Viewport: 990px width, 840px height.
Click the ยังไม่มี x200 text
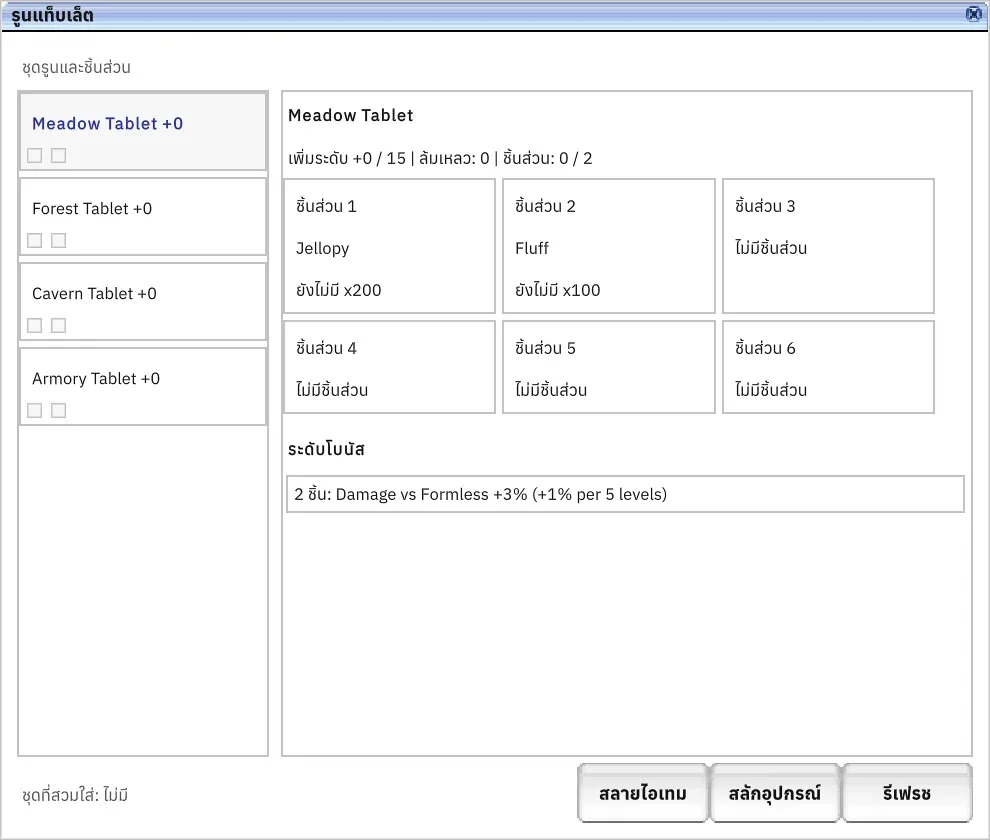[x=338, y=290]
